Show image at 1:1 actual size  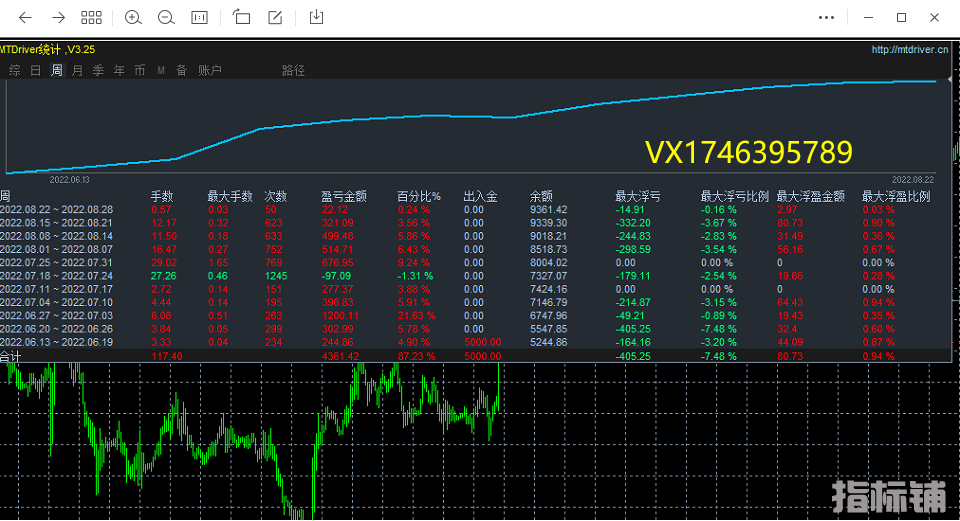(x=200, y=17)
